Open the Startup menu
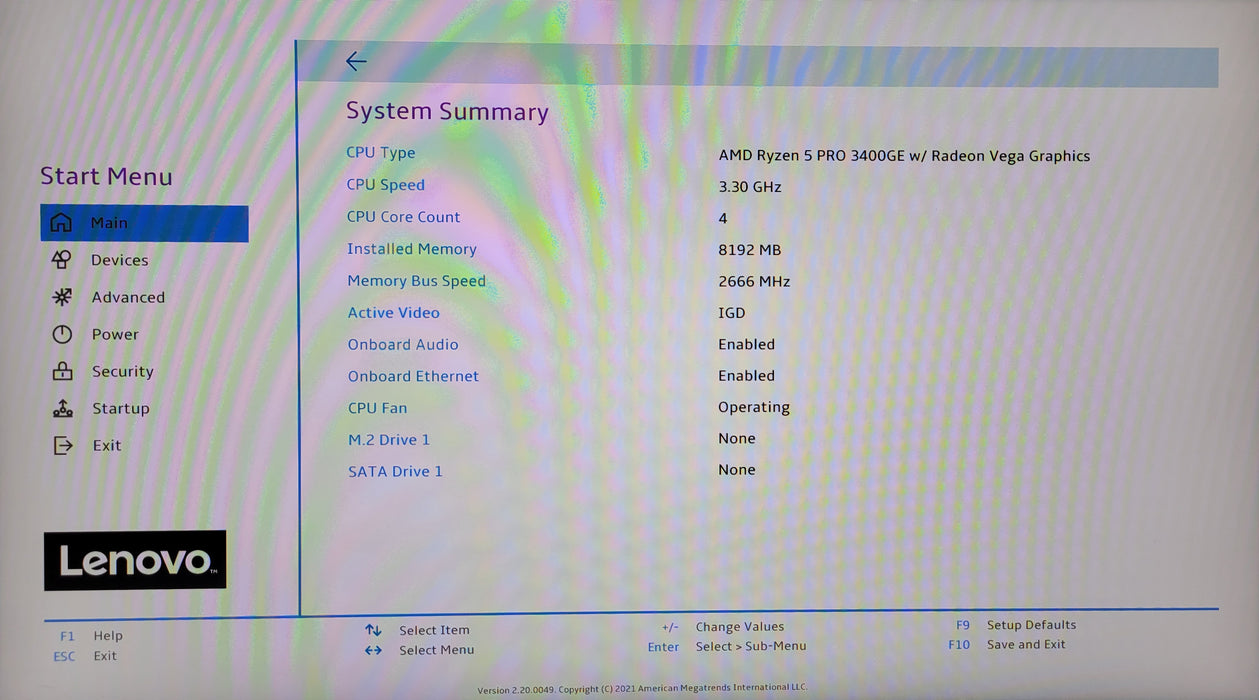The width and height of the screenshot is (1259, 700). pyautogui.click(x=121, y=408)
